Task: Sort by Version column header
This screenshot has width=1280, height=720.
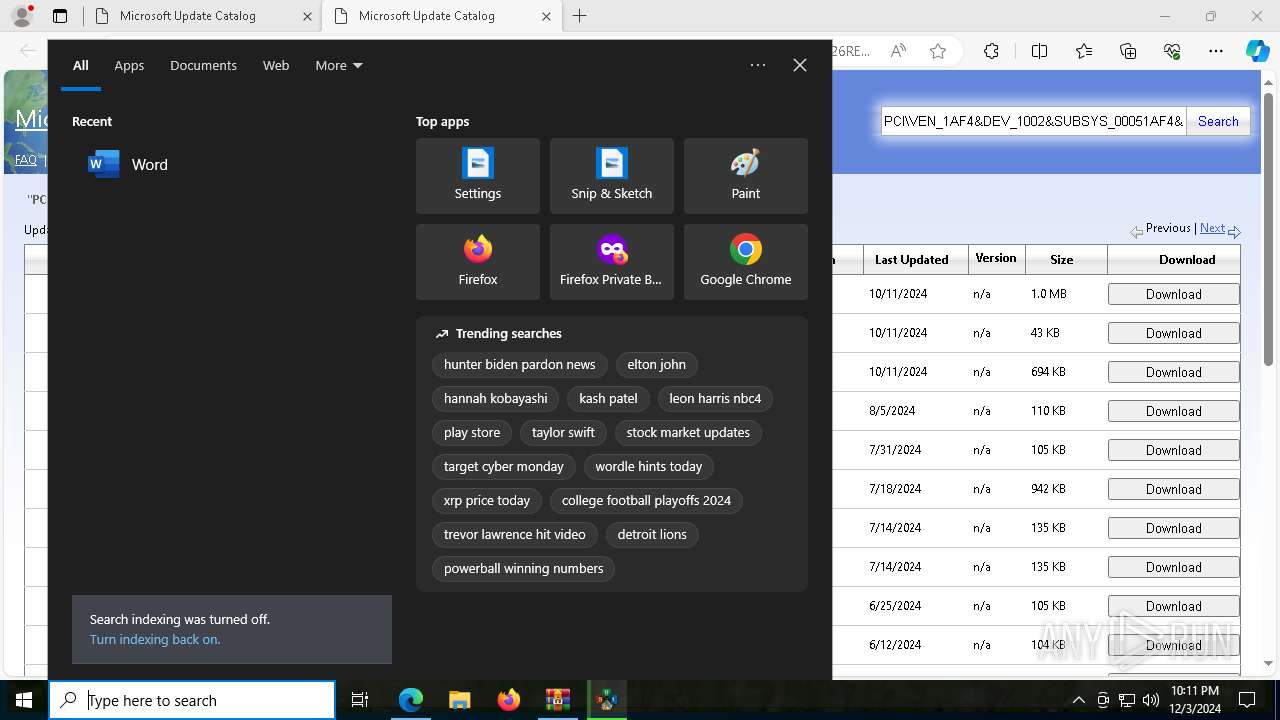Action: pyautogui.click(x=995, y=258)
